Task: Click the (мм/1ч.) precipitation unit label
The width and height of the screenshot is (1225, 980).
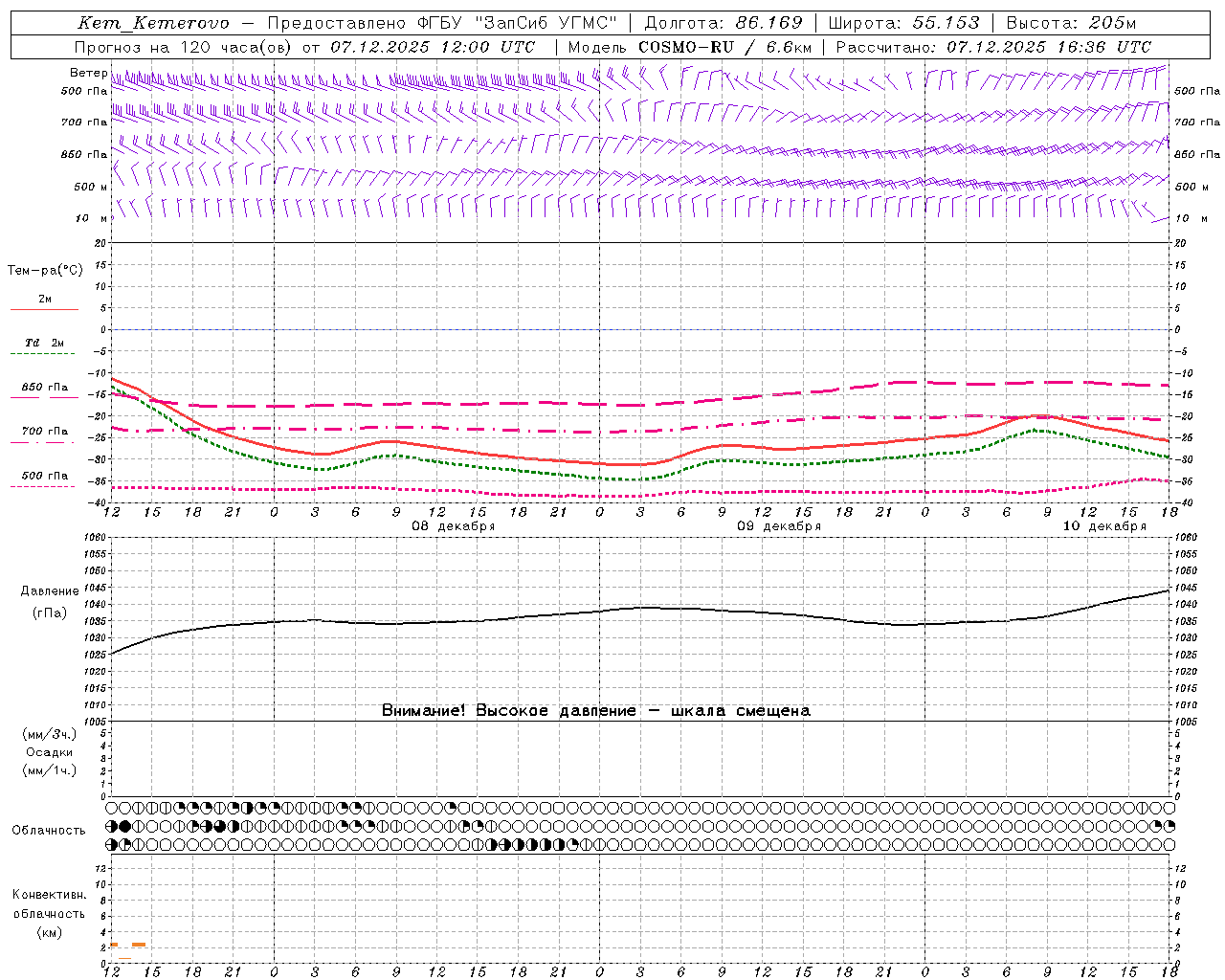Action: [49, 771]
